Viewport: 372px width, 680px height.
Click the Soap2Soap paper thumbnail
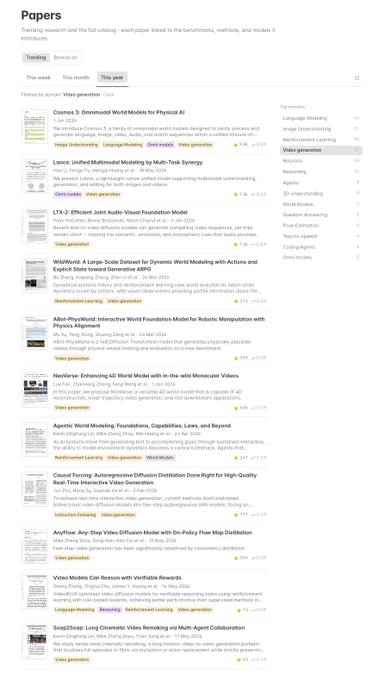coord(35,642)
